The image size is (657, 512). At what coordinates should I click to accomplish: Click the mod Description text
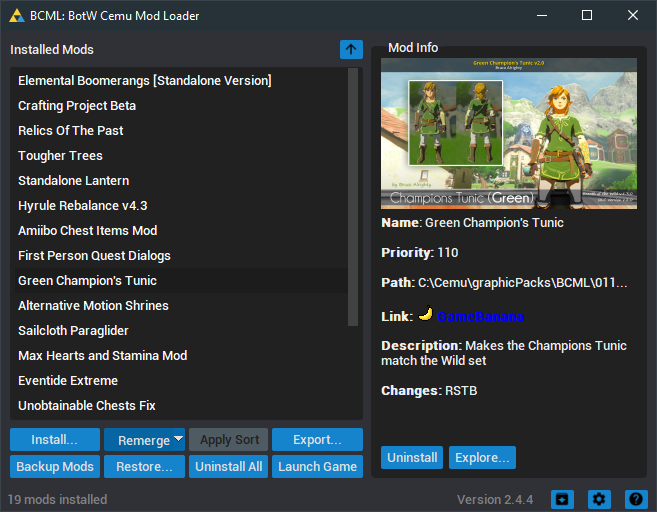pyautogui.click(x=504, y=353)
